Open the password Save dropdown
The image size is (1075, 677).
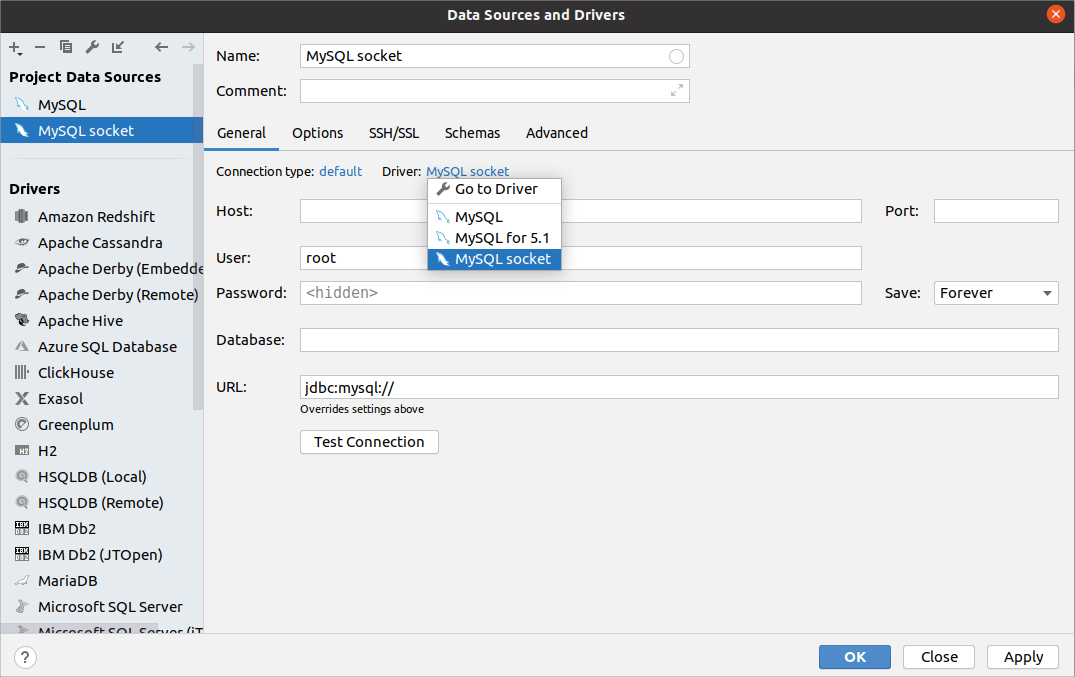tap(994, 292)
